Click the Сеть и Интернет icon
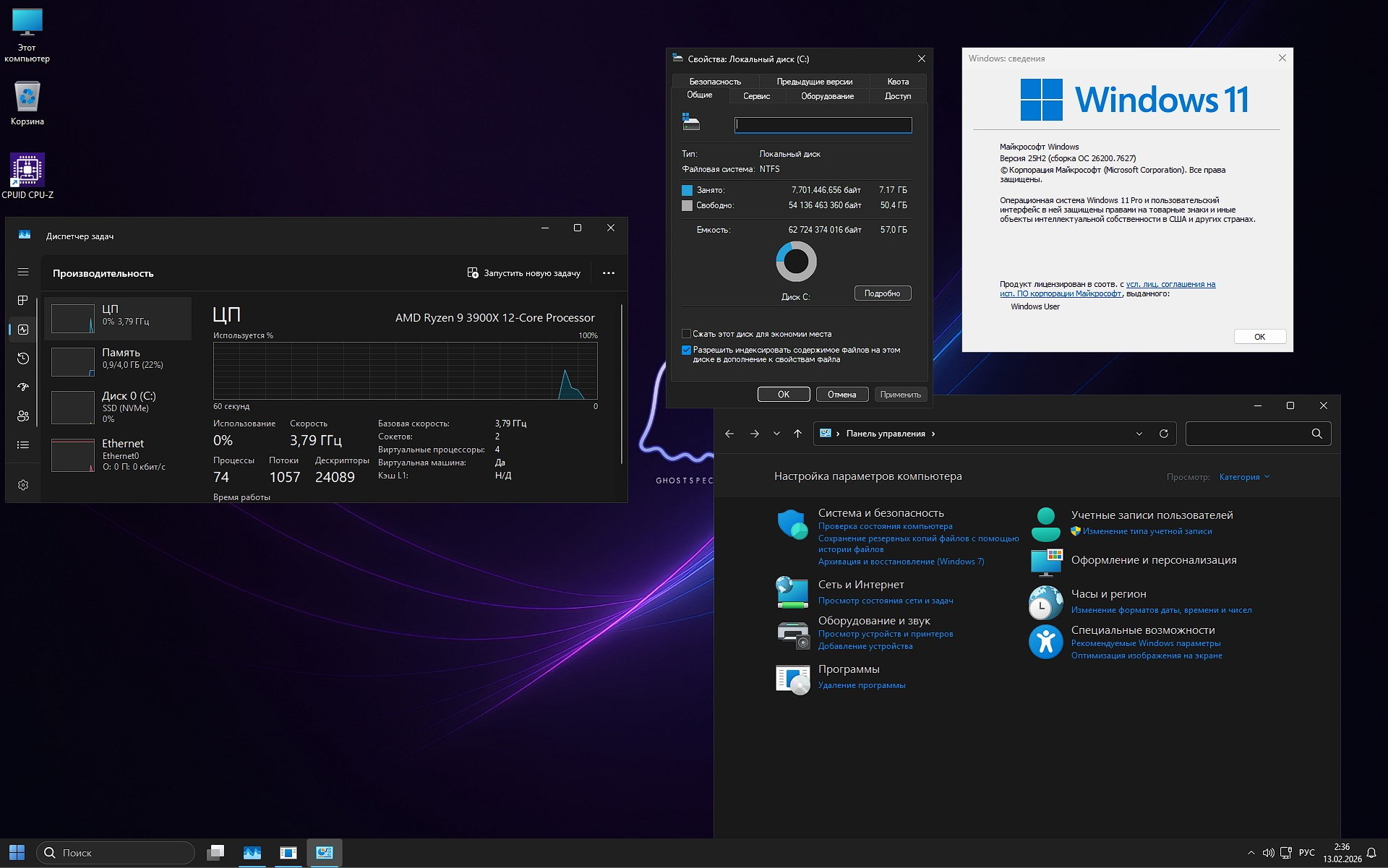Screen dimensions: 1388x868 [793, 592]
